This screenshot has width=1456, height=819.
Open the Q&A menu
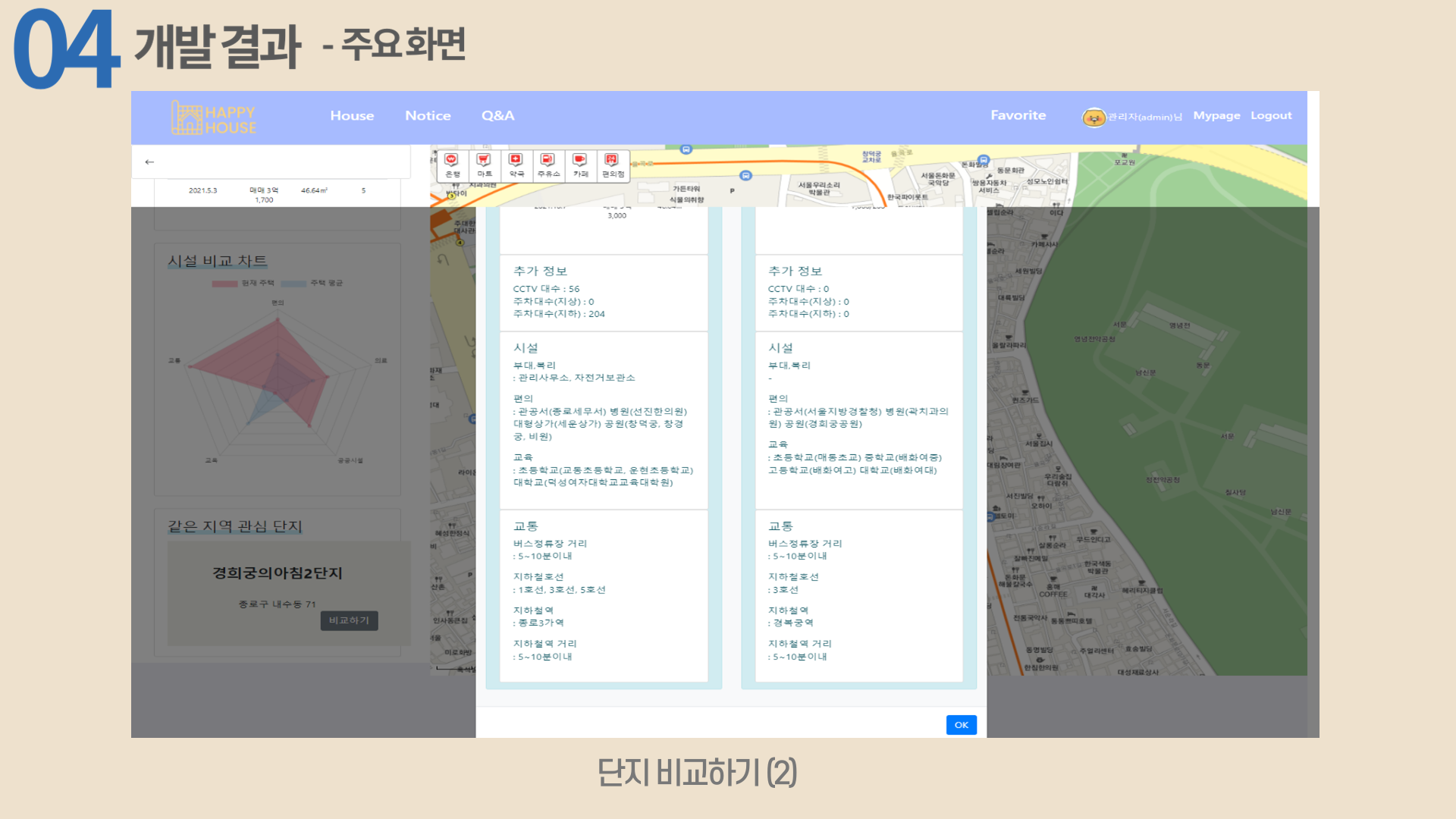coord(497,115)
